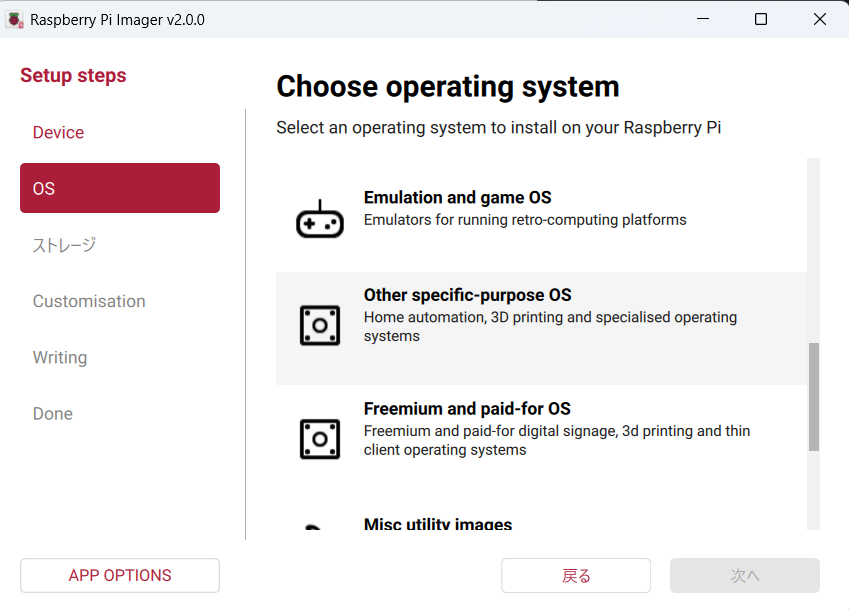Maximize the Raspberry Pi Imager window

click(x=761, y=19)
